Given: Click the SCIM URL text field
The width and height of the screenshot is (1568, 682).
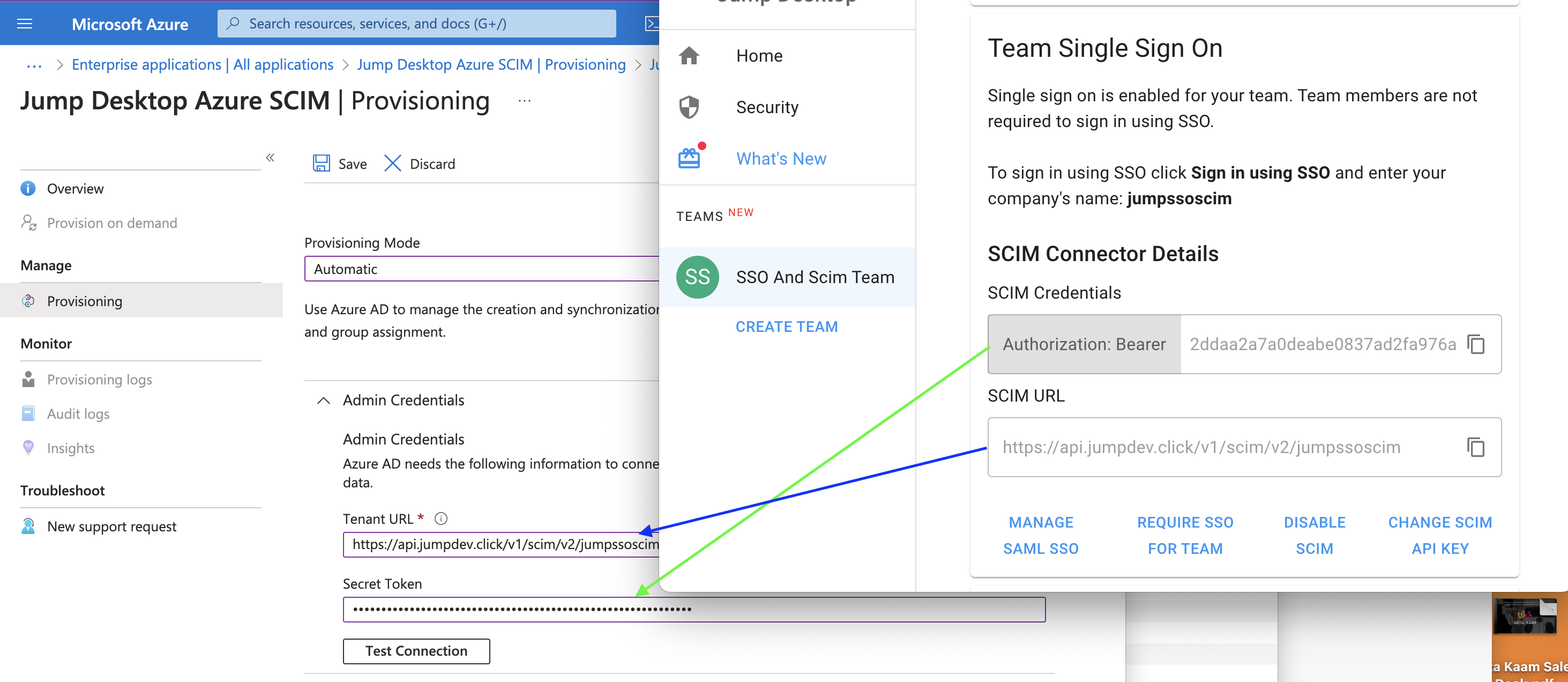Looking at the screenshot, I should [1244, 447].
